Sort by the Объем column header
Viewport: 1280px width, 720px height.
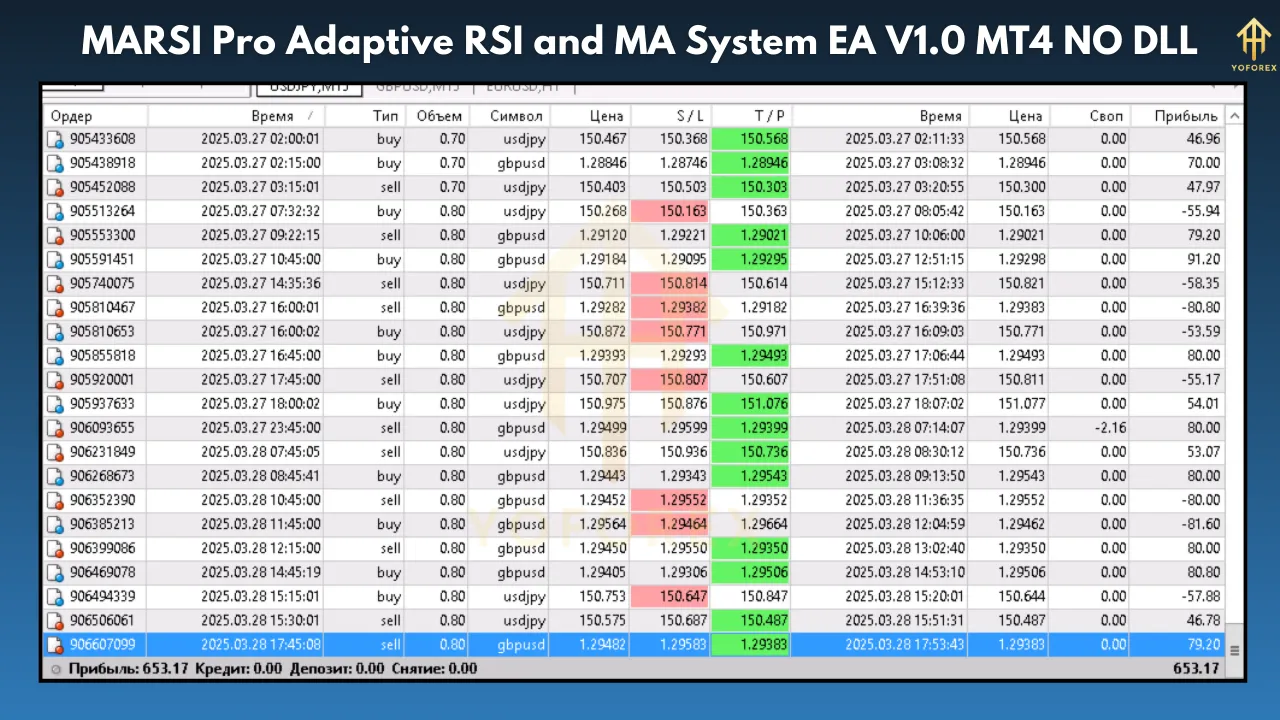click(x=439, y=116)
